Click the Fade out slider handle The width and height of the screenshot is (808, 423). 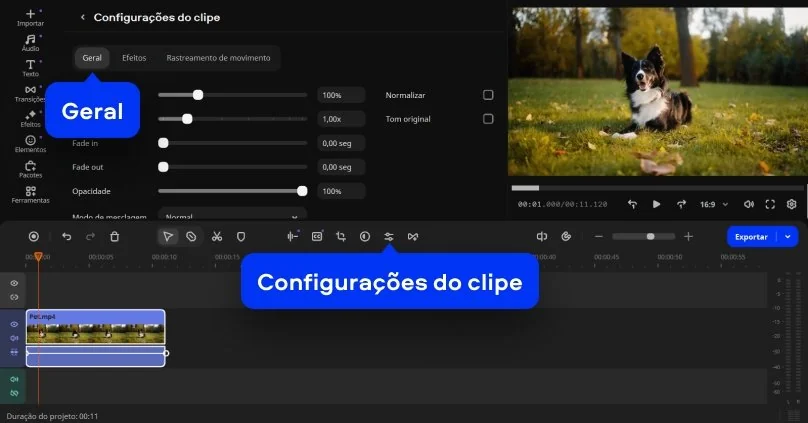(x=163, y=167)
